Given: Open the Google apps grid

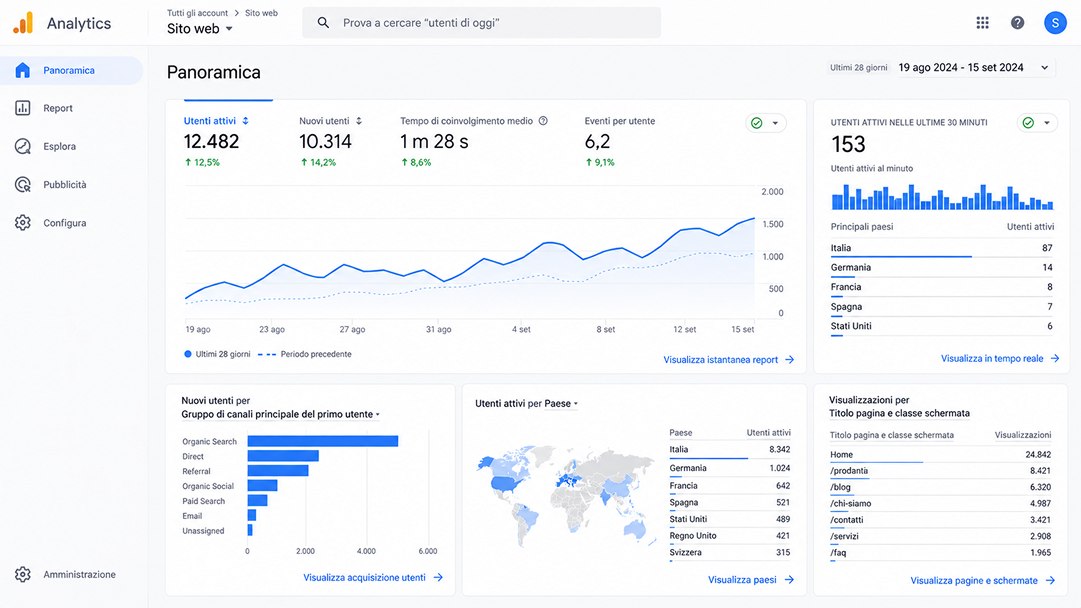Looking at the screenshot, I should click(982, 23).
